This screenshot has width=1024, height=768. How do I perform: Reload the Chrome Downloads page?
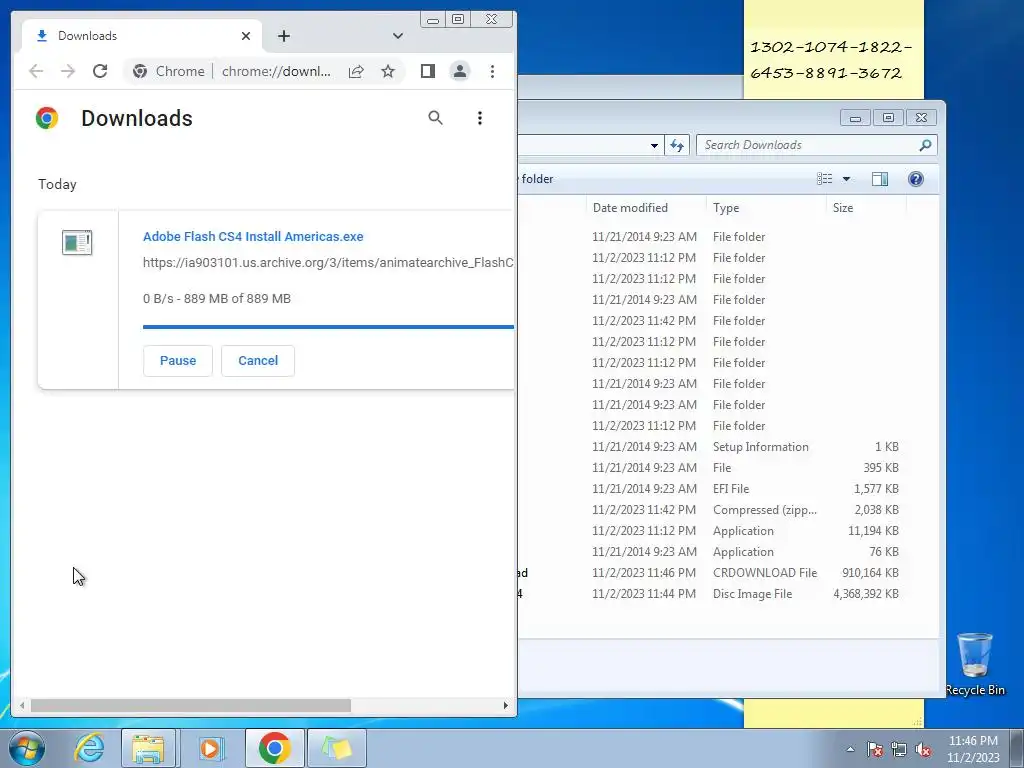tap(100, 71)
